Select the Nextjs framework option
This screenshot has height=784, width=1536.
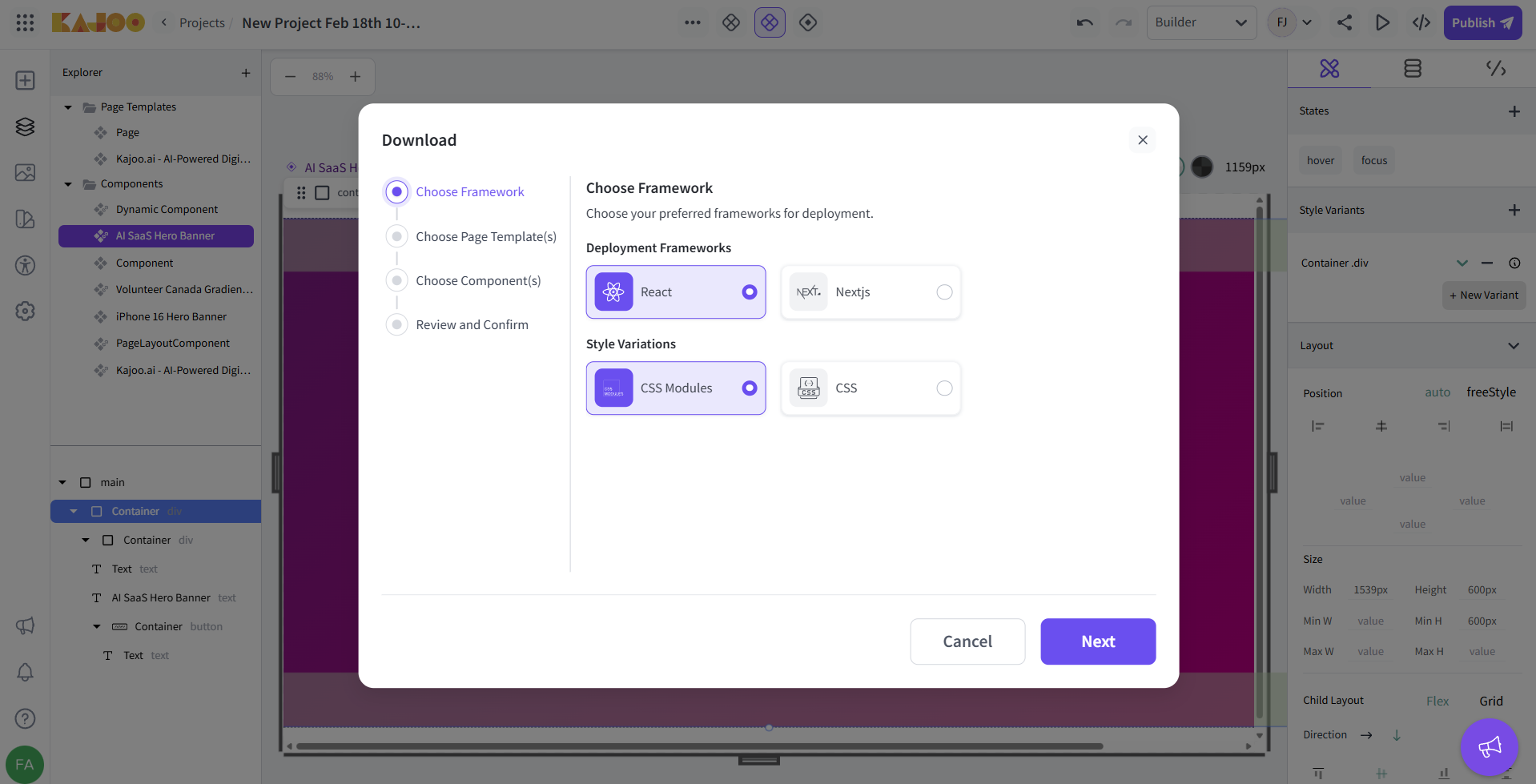[871, 292]
